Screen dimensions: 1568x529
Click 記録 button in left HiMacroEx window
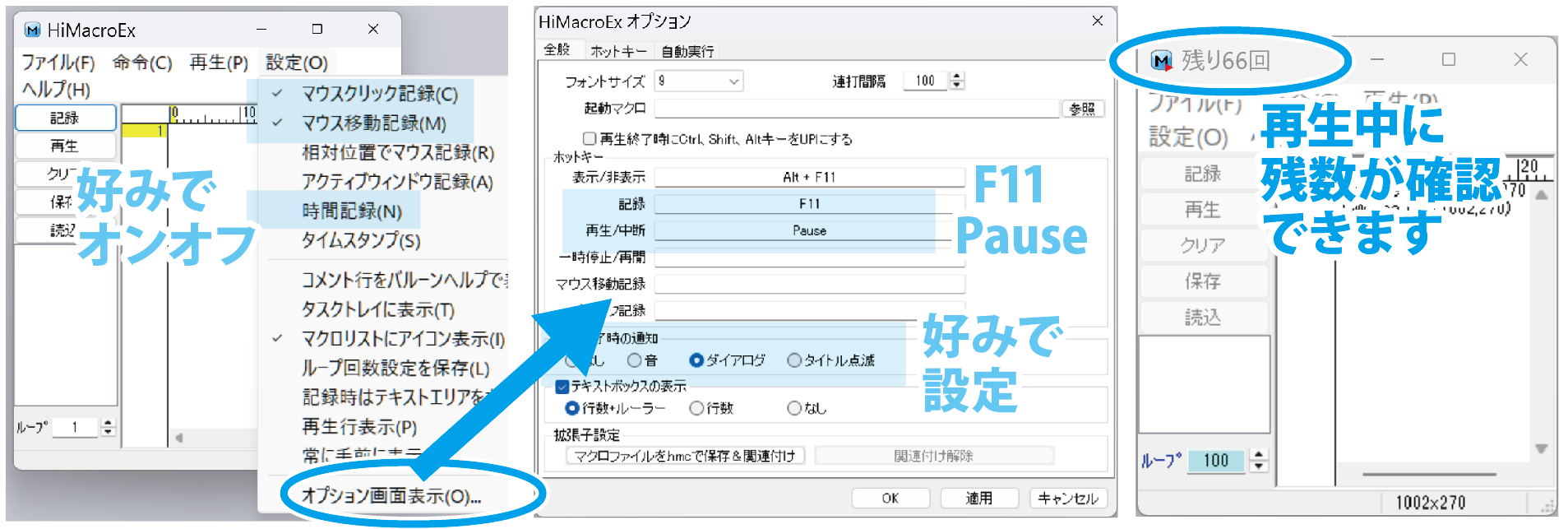(65, 118)
